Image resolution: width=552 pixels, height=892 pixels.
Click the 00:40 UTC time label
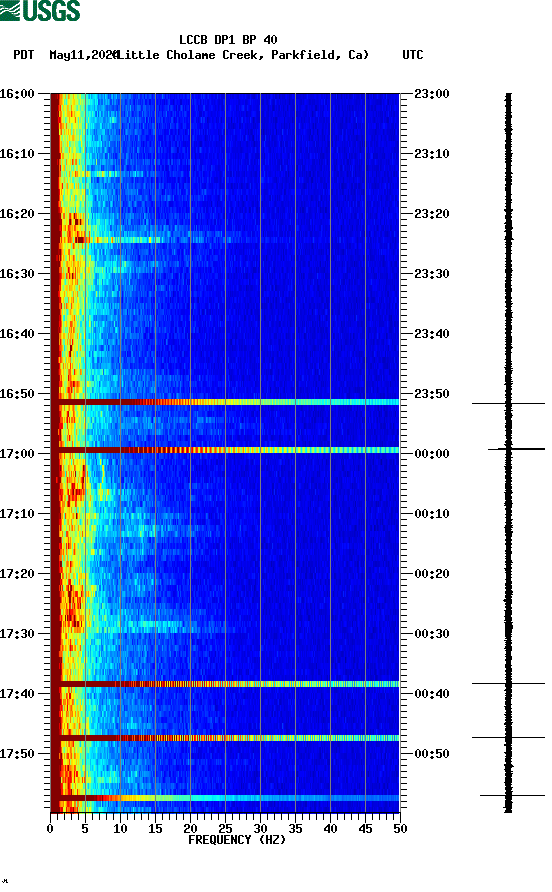432,694
